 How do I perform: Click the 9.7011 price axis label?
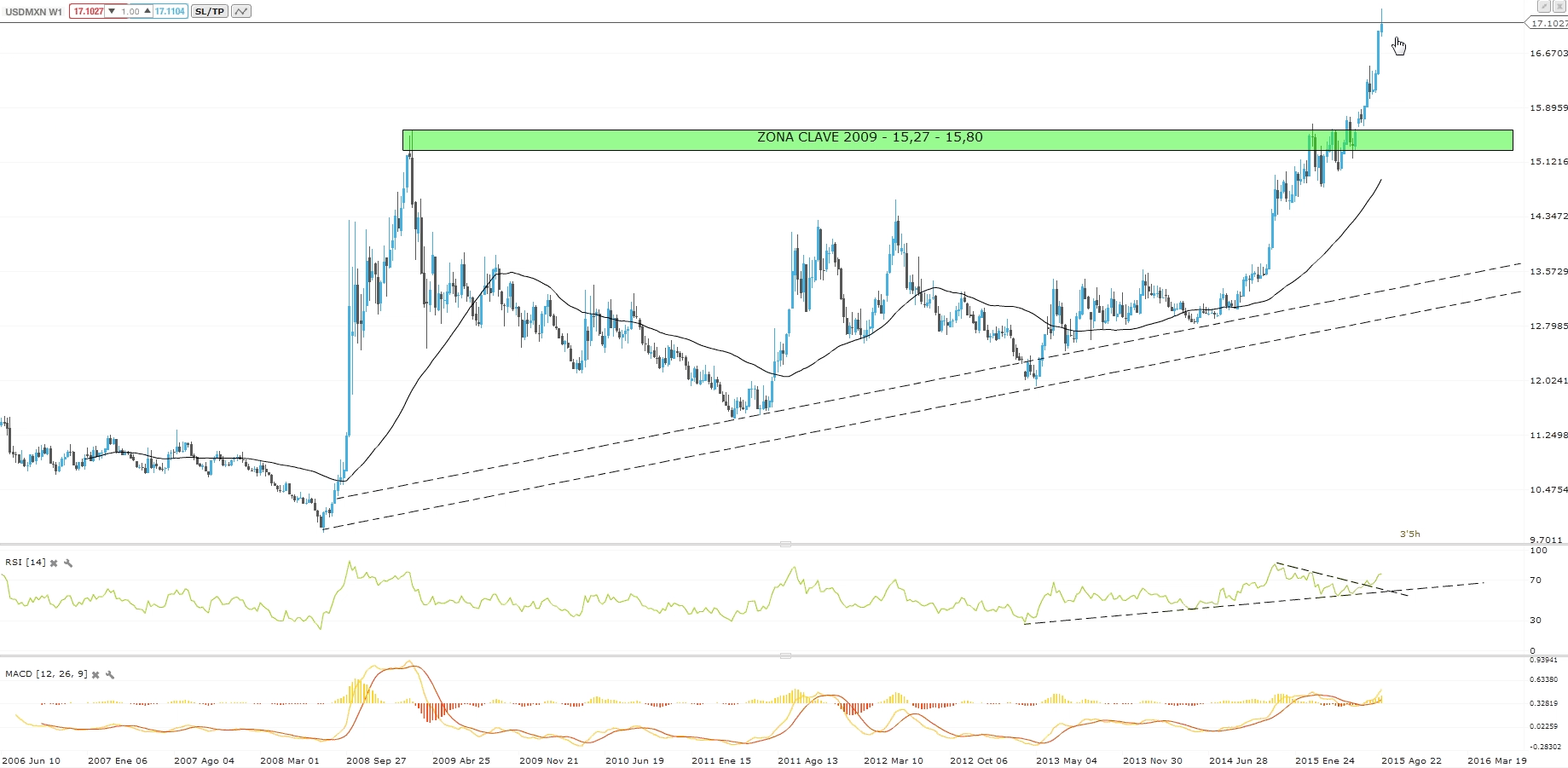tap(1548, 540)
